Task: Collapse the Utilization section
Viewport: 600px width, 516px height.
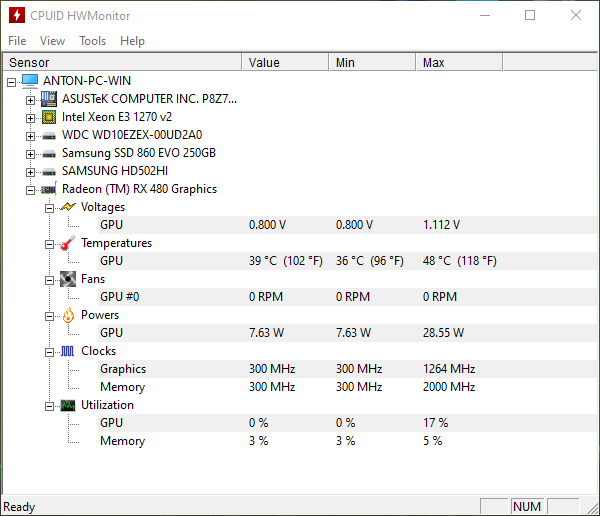Action: [49, 406]
